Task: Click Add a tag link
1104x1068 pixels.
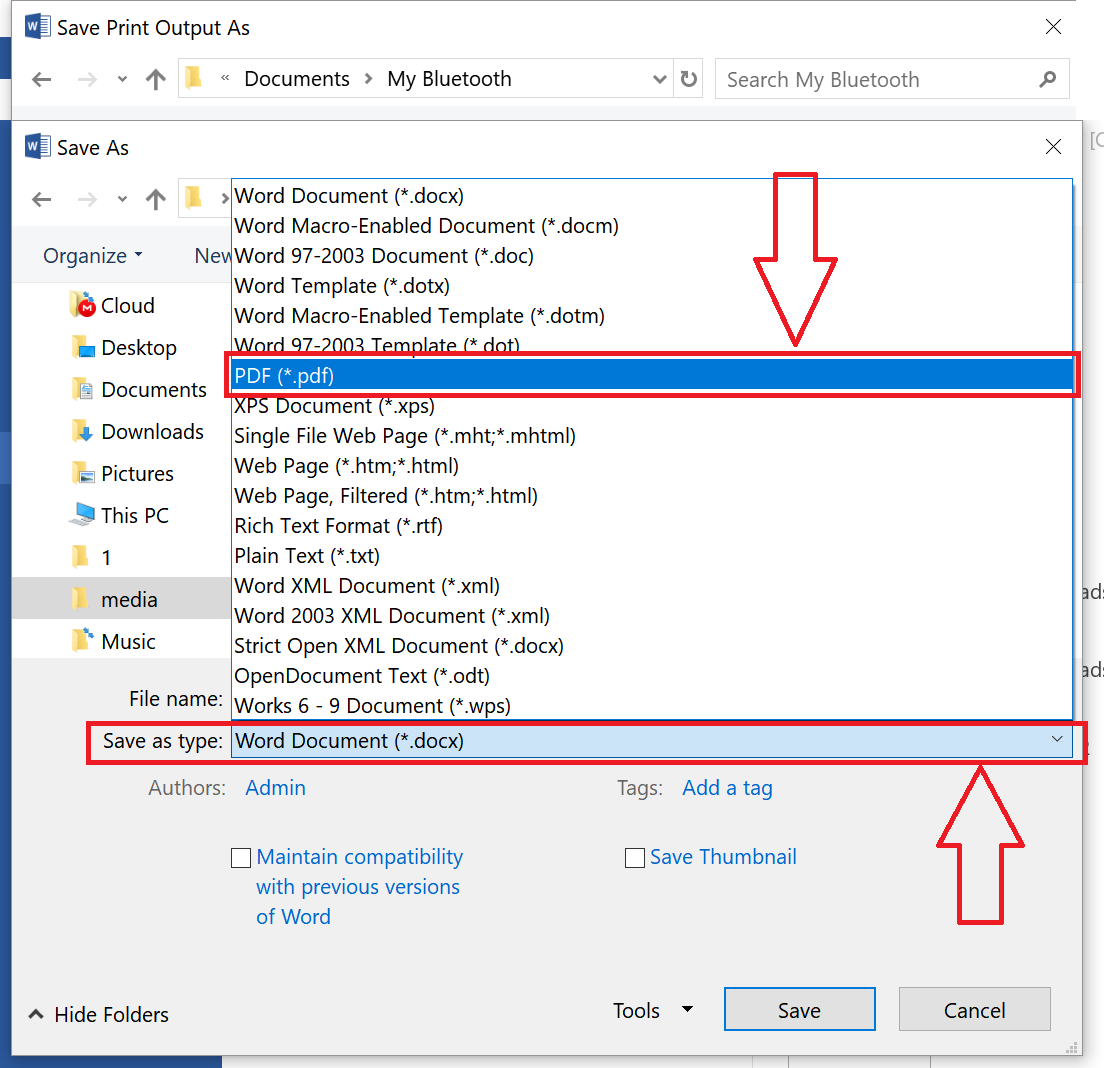Action: click(x=727, y=788)
